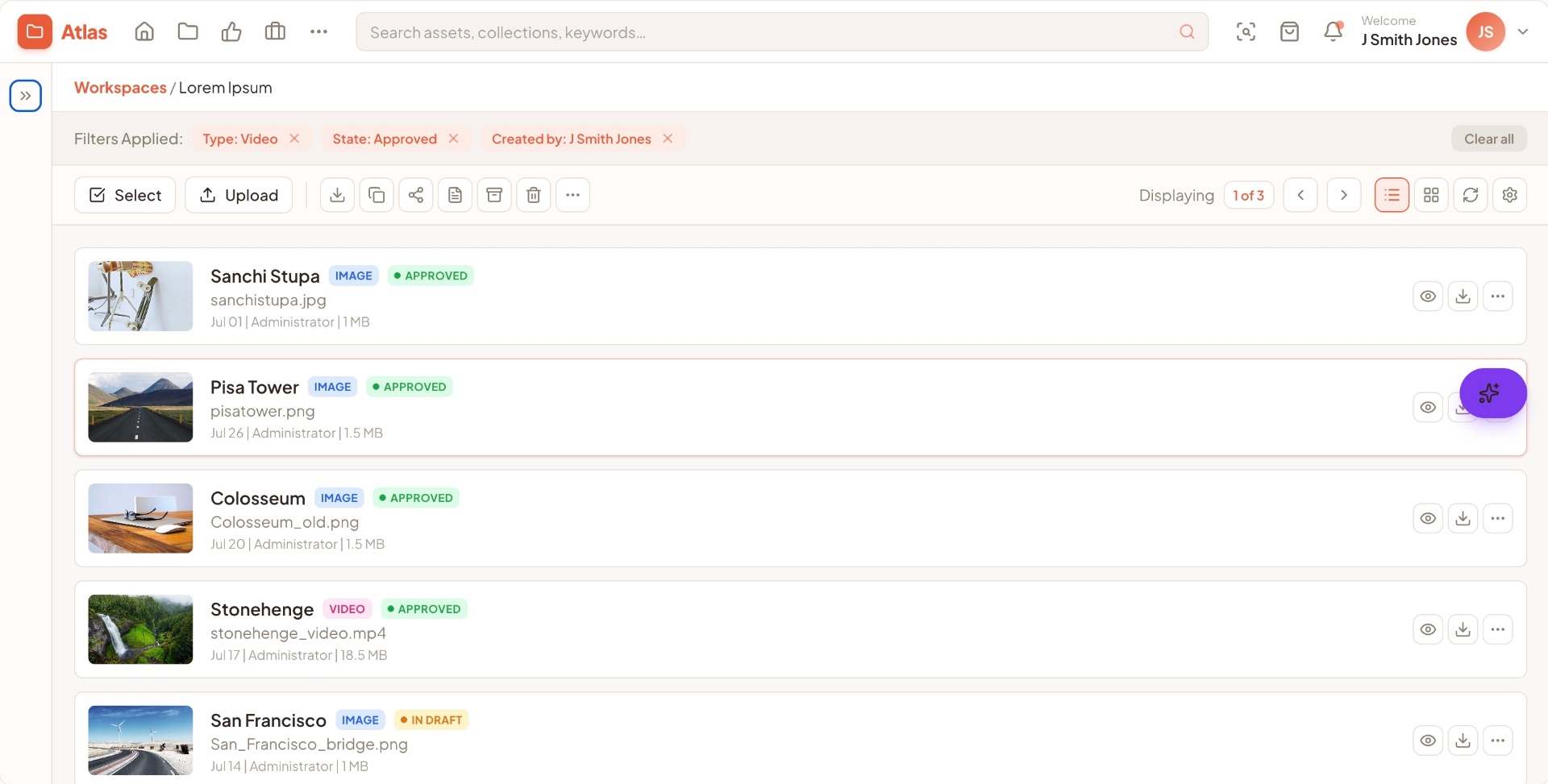The height and width of the screenshot is (784, 1548).
Task: Open the Stonehenge video thumbnail
Action: (x=140, y=629)
